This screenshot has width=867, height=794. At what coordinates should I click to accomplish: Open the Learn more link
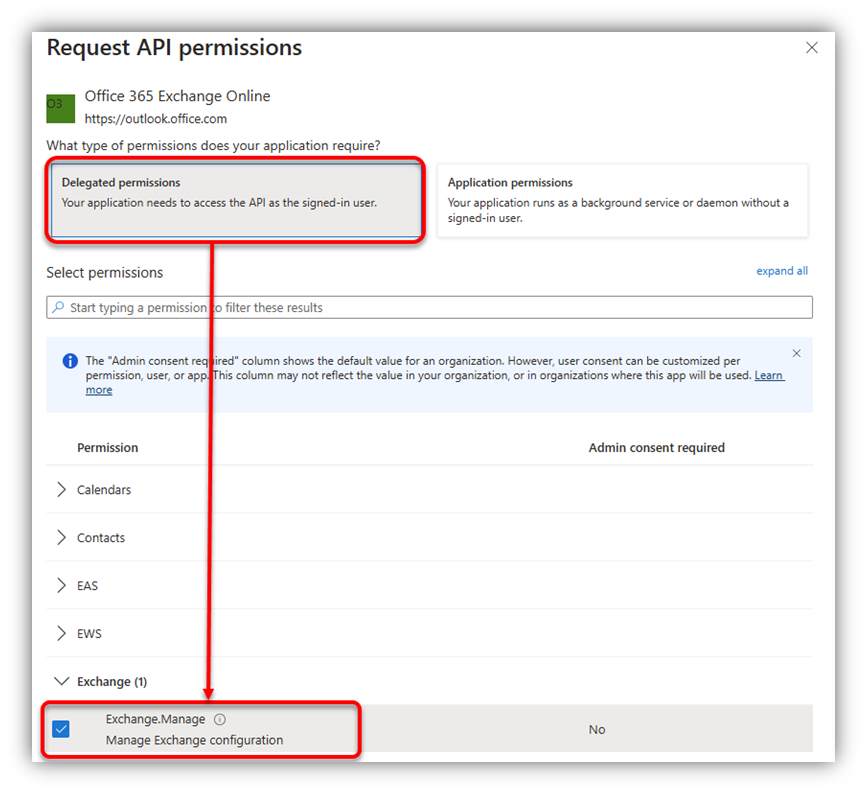pos(769,375)
